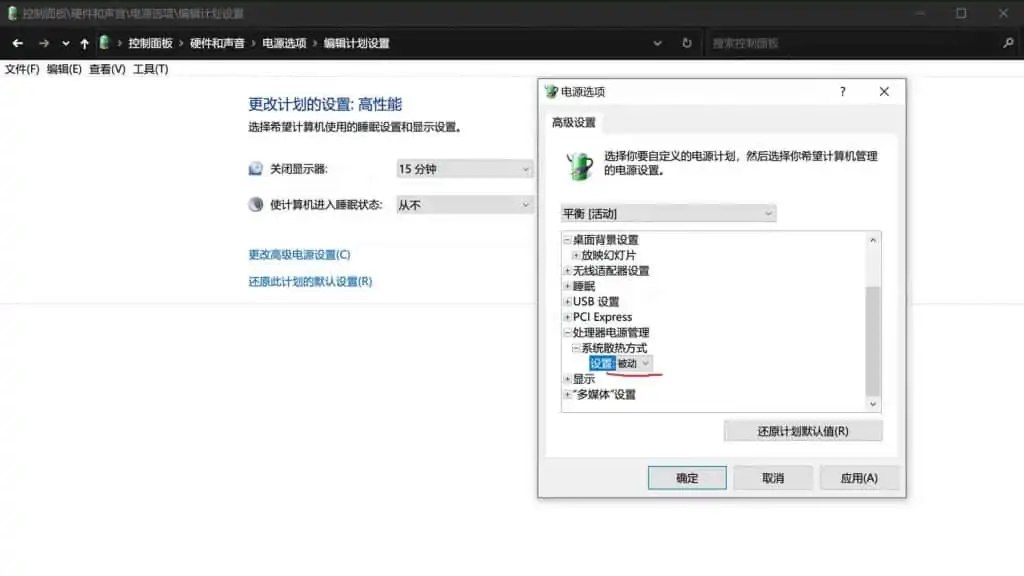Click the 还原计划默认值(R) button
1024x576 pixels.
[x=802, y=430]
